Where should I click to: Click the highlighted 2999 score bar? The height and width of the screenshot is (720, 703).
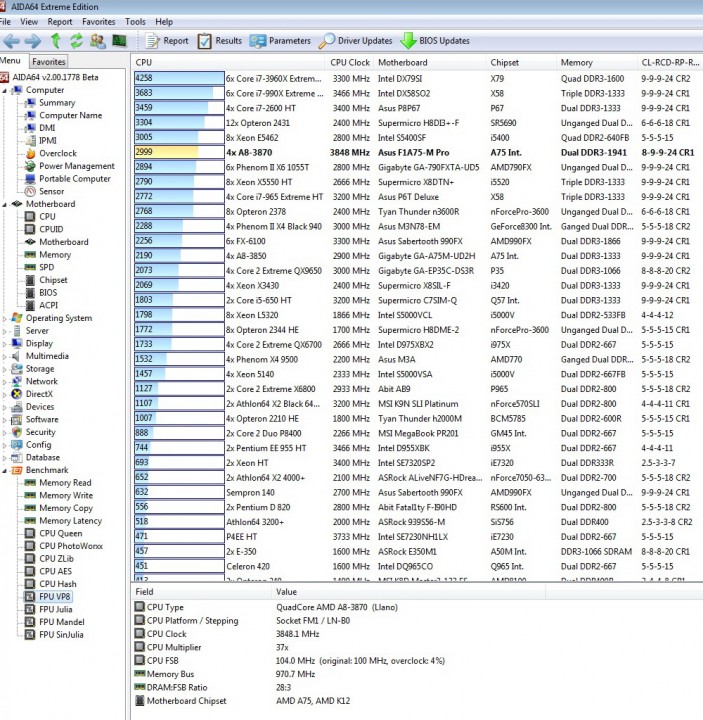click(x=179, y=152)
